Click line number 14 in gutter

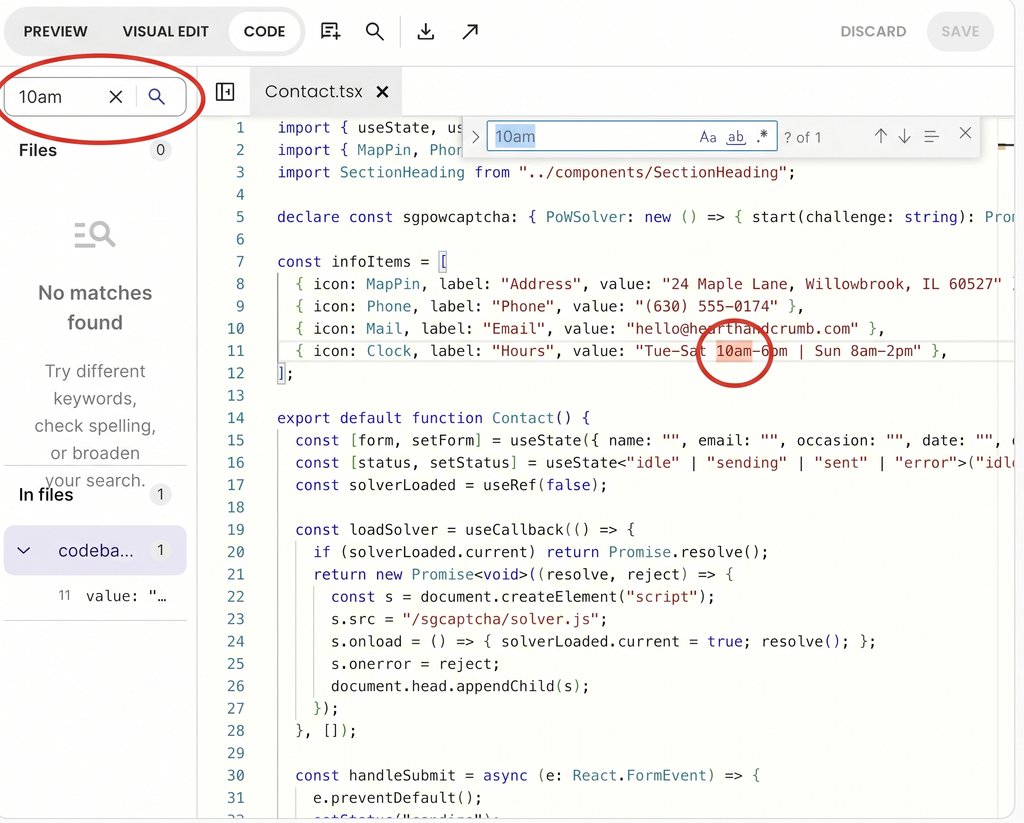click(236, 418)
